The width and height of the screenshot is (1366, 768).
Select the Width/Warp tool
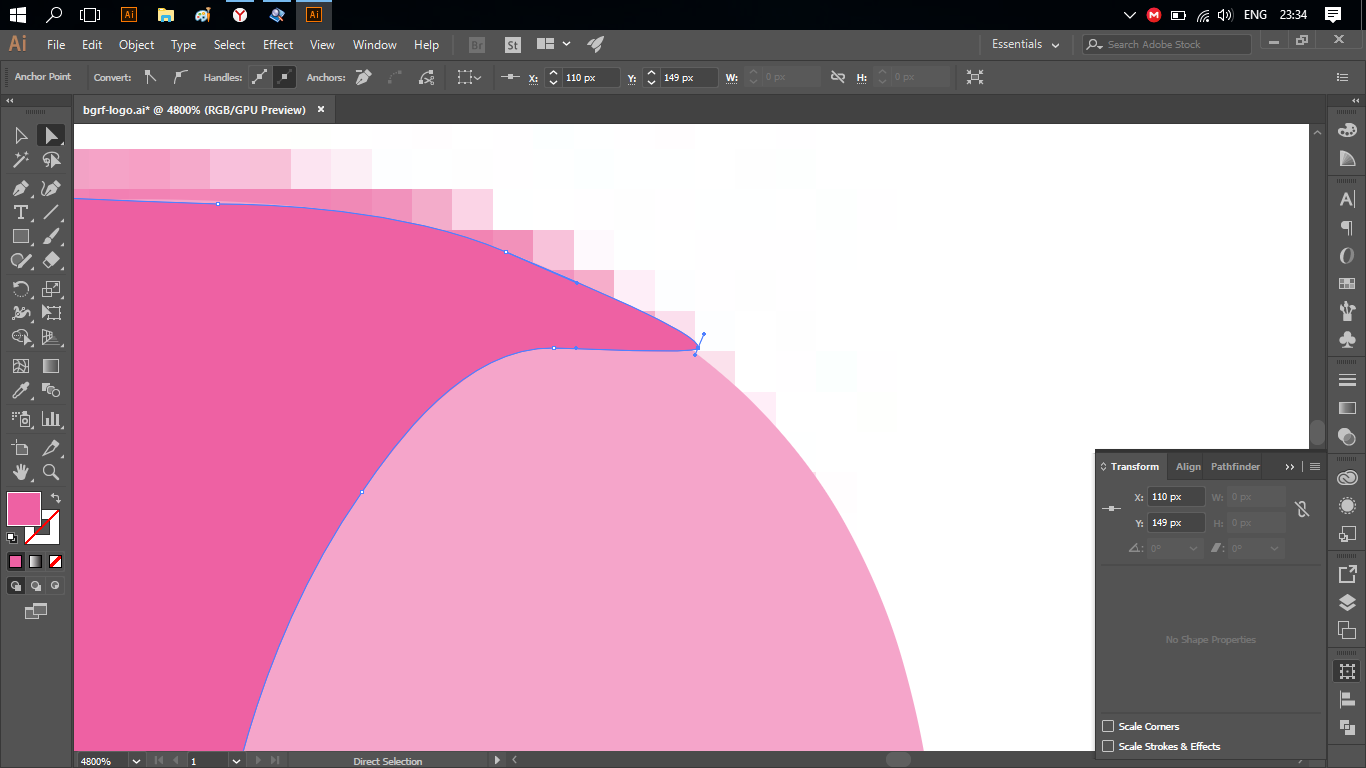pyautogui.click(x=21, y=313)
